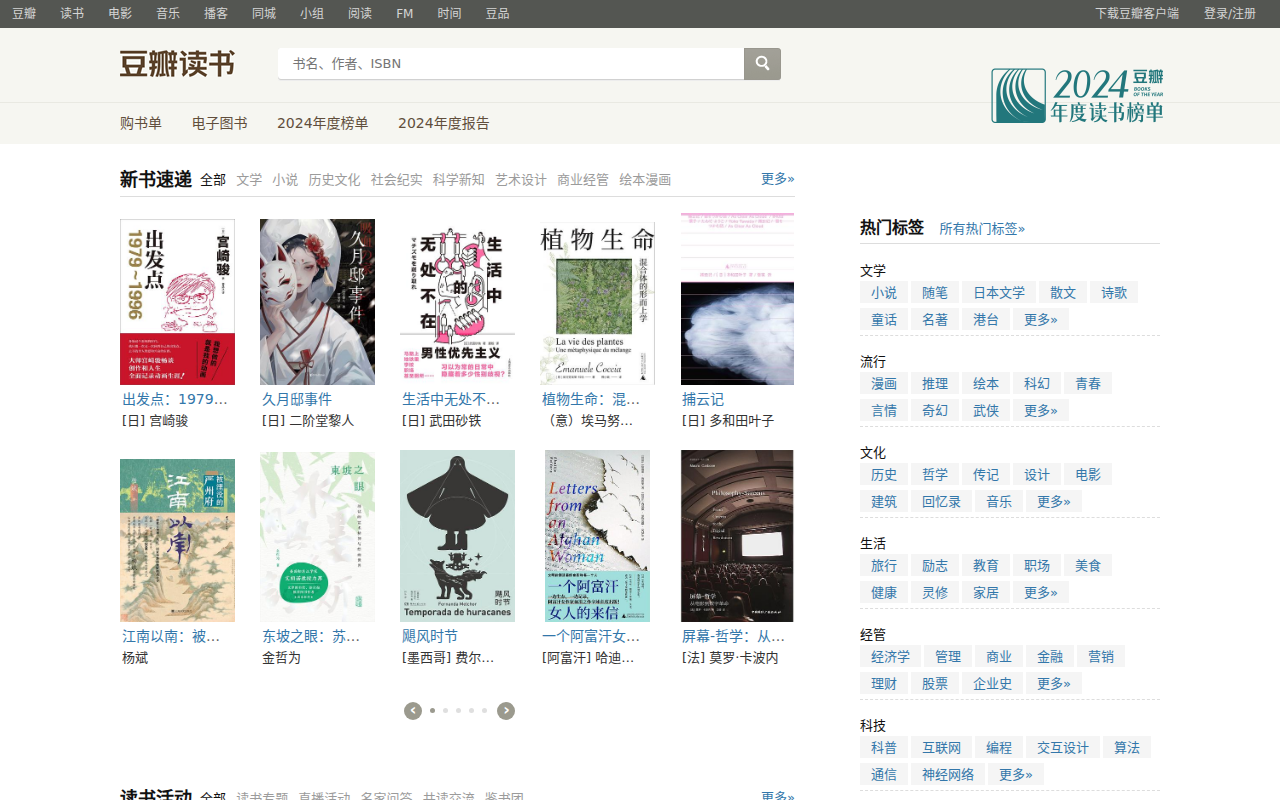Viewport: 1280px width, 800px height.
Task: Click the 励志 tag
Action: [x=935, y=565]
